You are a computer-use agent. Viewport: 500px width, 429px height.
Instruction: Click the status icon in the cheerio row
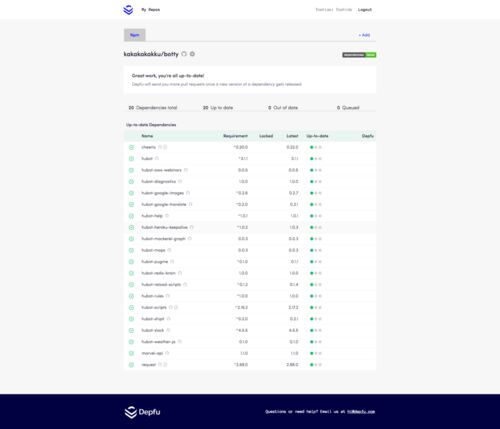click(131, 147)
